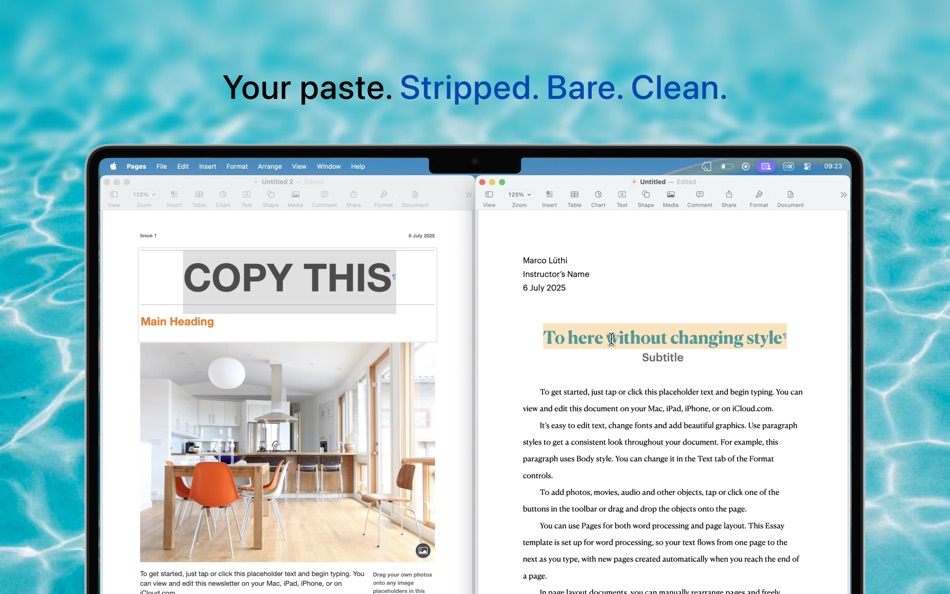Open the Table tool in the left toolbar
The height and width of the screenshot is (594, 950).
(x=199, y=195)
